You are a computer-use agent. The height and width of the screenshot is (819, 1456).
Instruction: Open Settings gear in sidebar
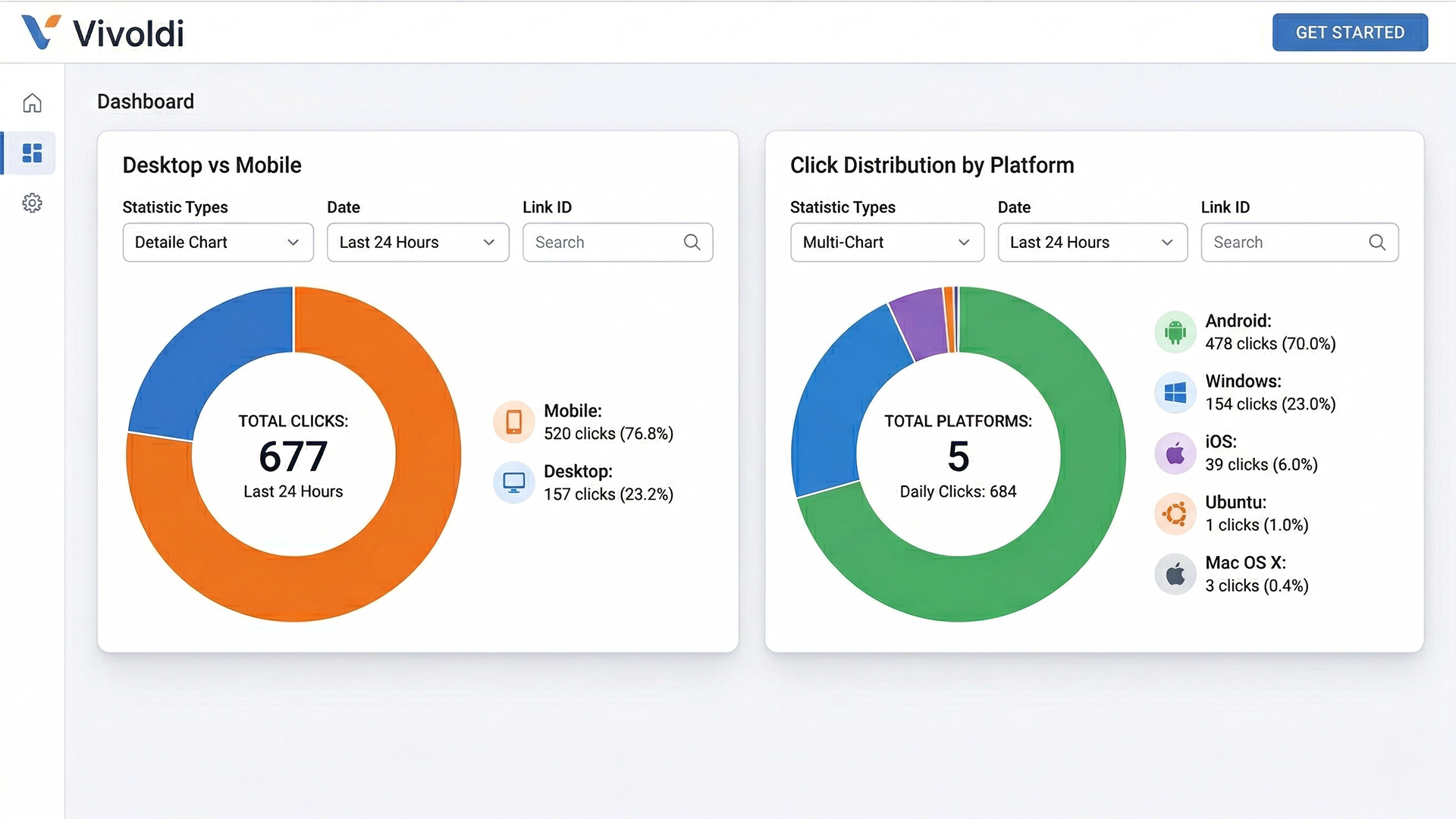[32, 203]
